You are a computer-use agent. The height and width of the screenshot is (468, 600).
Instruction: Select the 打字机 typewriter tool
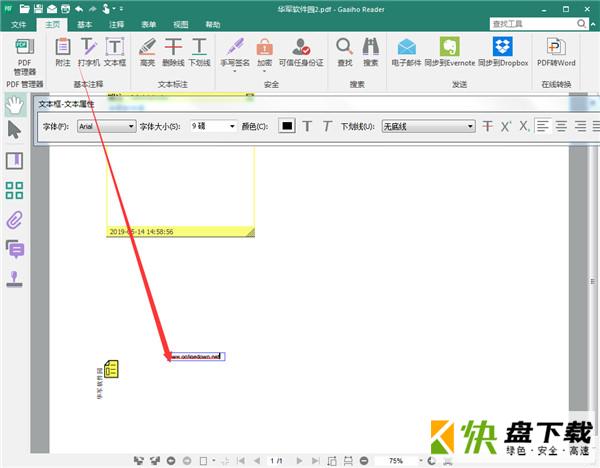(x=89, y=52)
